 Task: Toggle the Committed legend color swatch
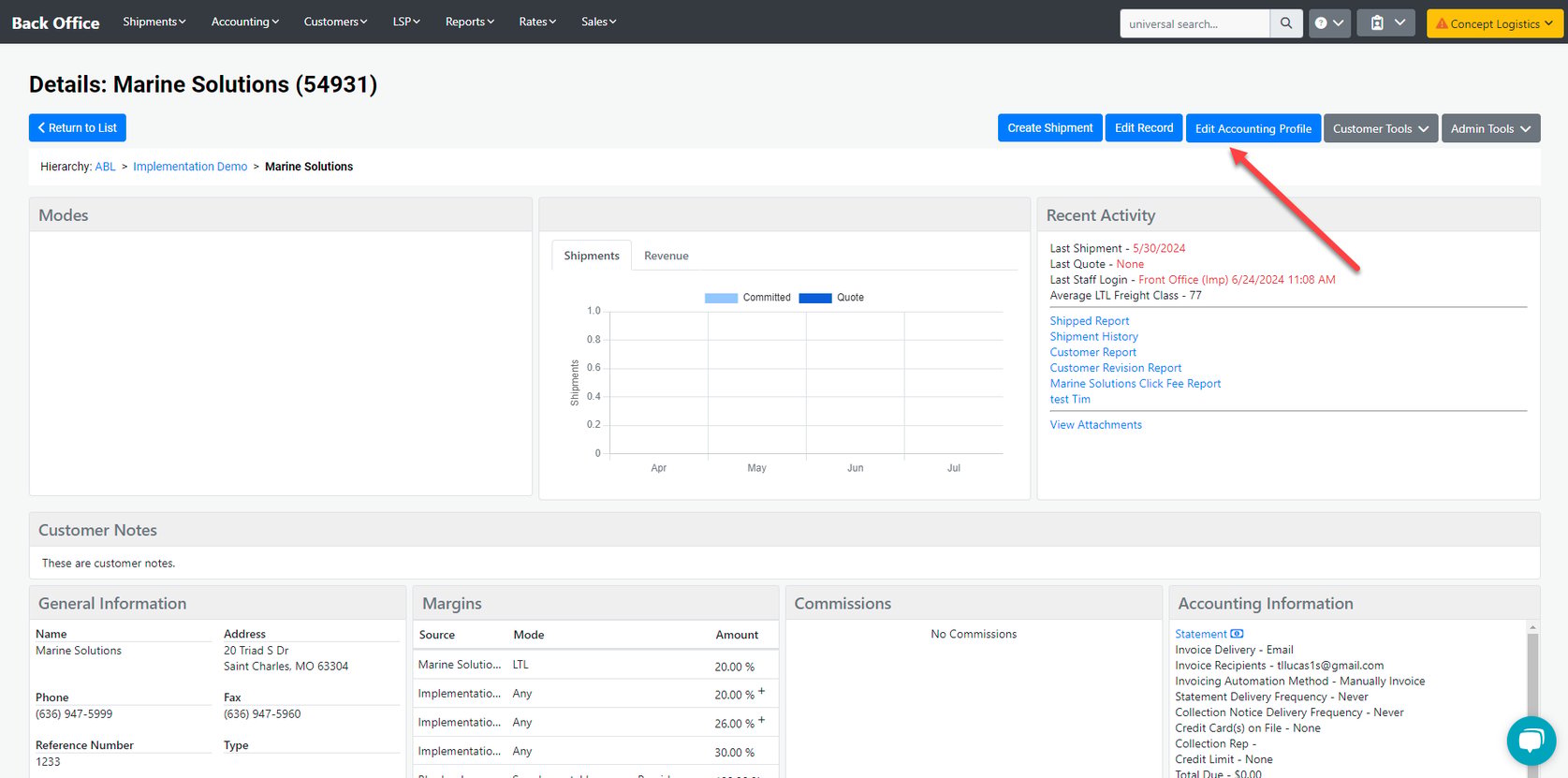click(x=721, y=298)
